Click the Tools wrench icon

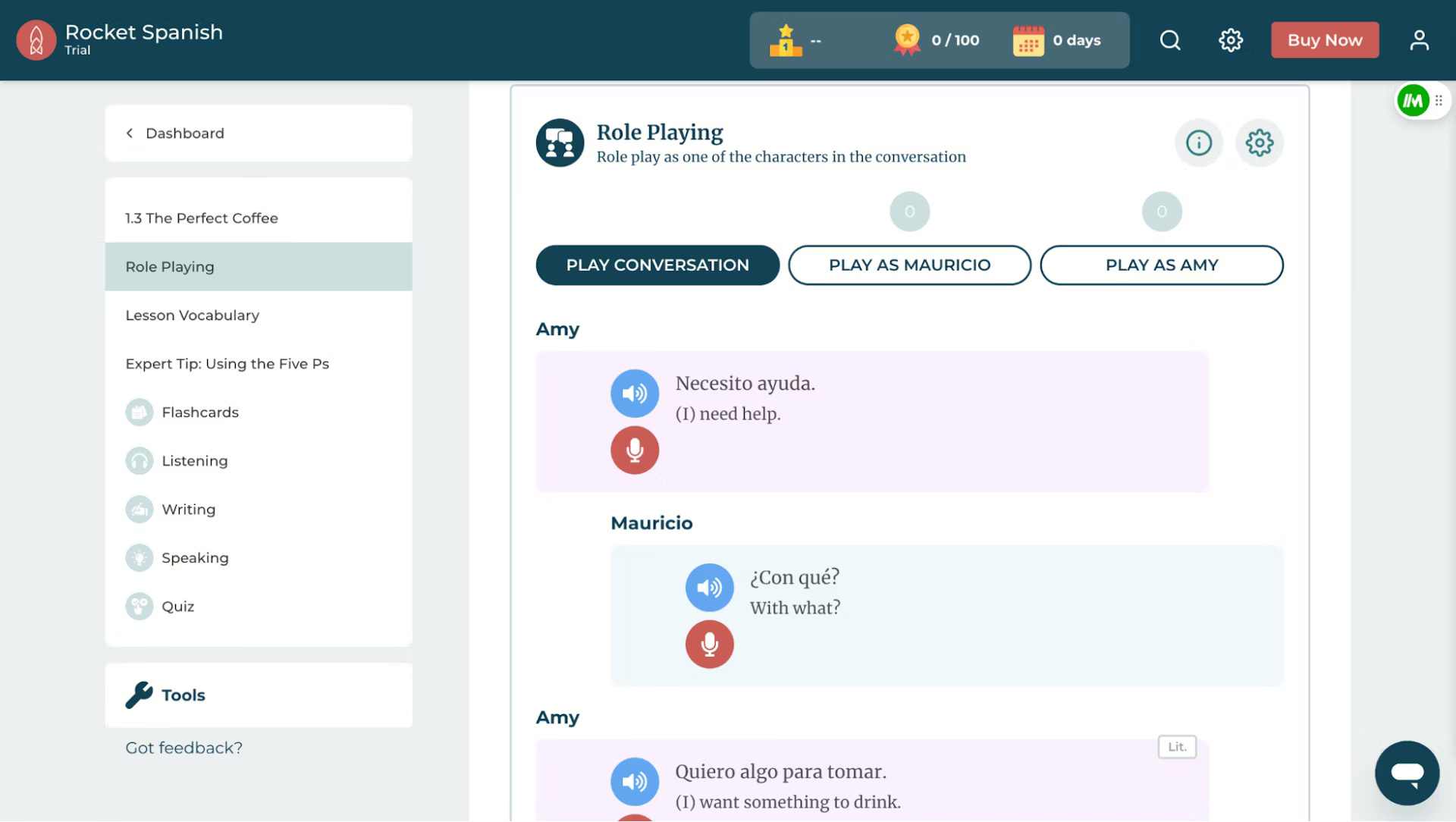pos(140,695)
